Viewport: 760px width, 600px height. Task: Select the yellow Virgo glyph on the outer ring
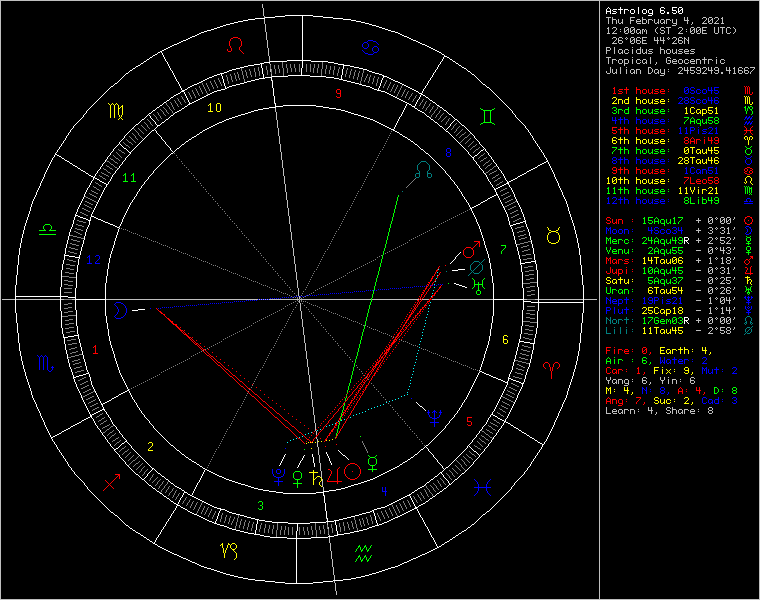(116, 111)
